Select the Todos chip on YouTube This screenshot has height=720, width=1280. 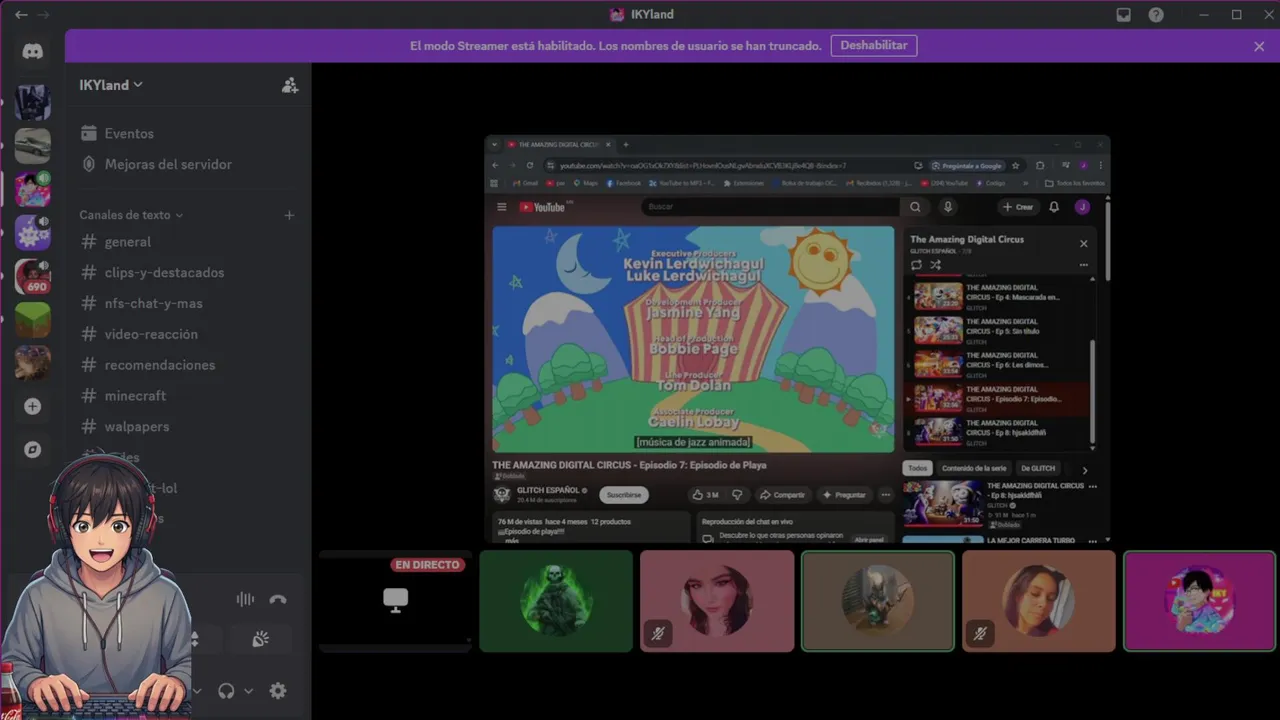tap(917, 468)
